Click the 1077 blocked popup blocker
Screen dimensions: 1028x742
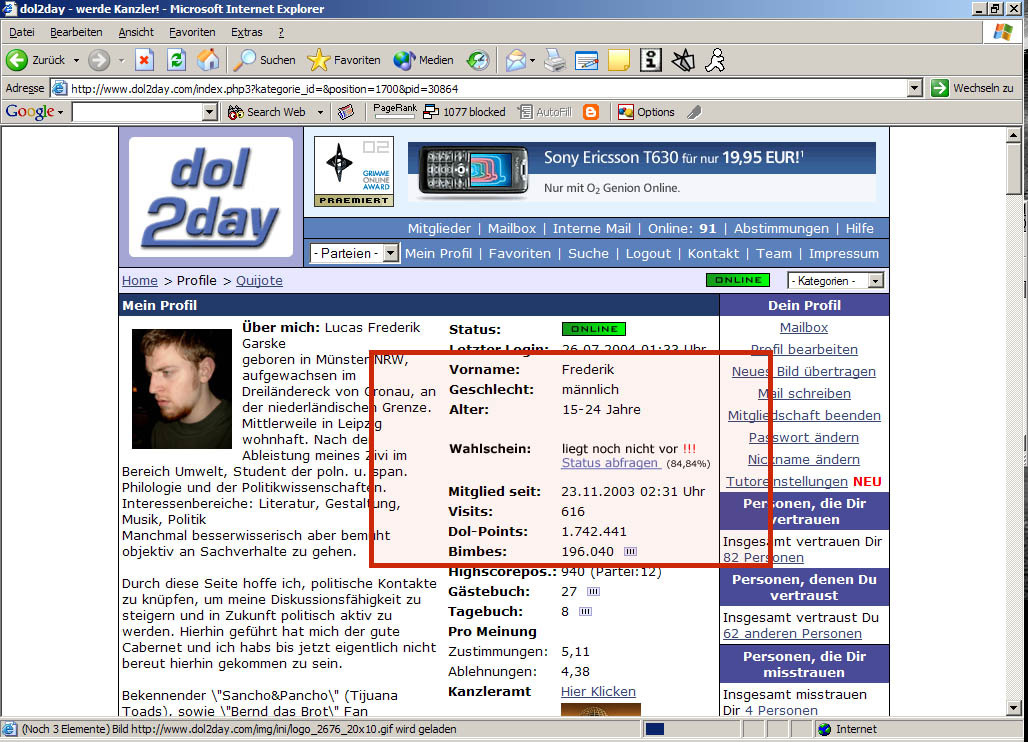click(x=463, y=112)
